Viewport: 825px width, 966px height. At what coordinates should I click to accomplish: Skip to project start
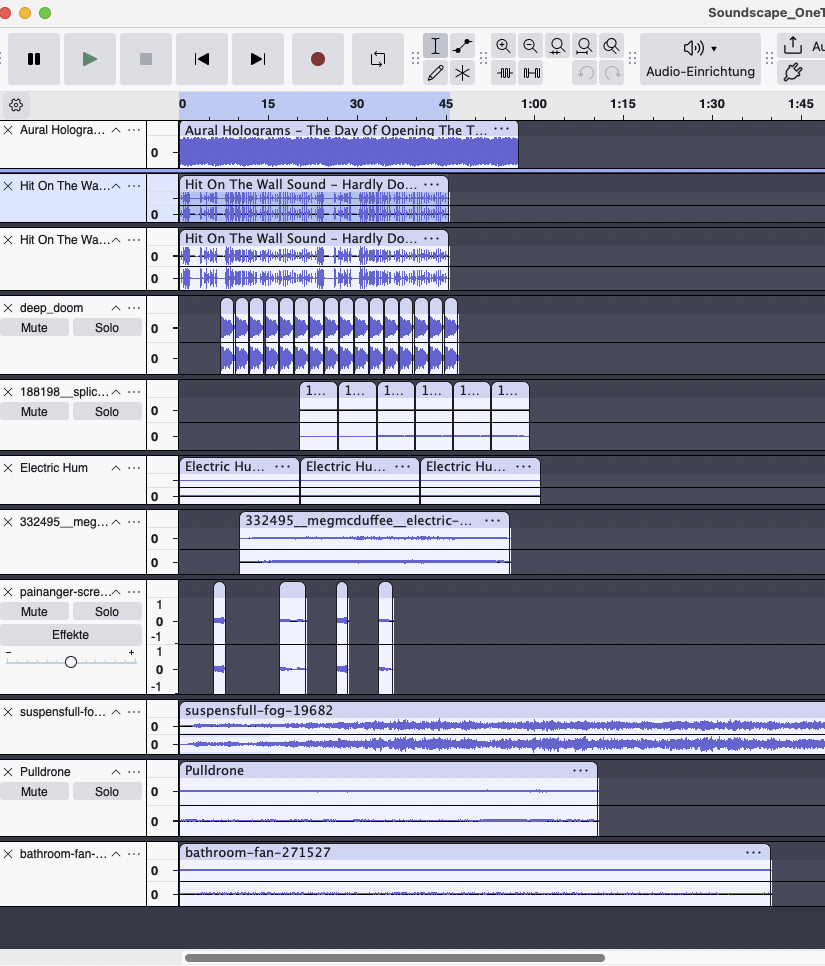click(202, 59)
